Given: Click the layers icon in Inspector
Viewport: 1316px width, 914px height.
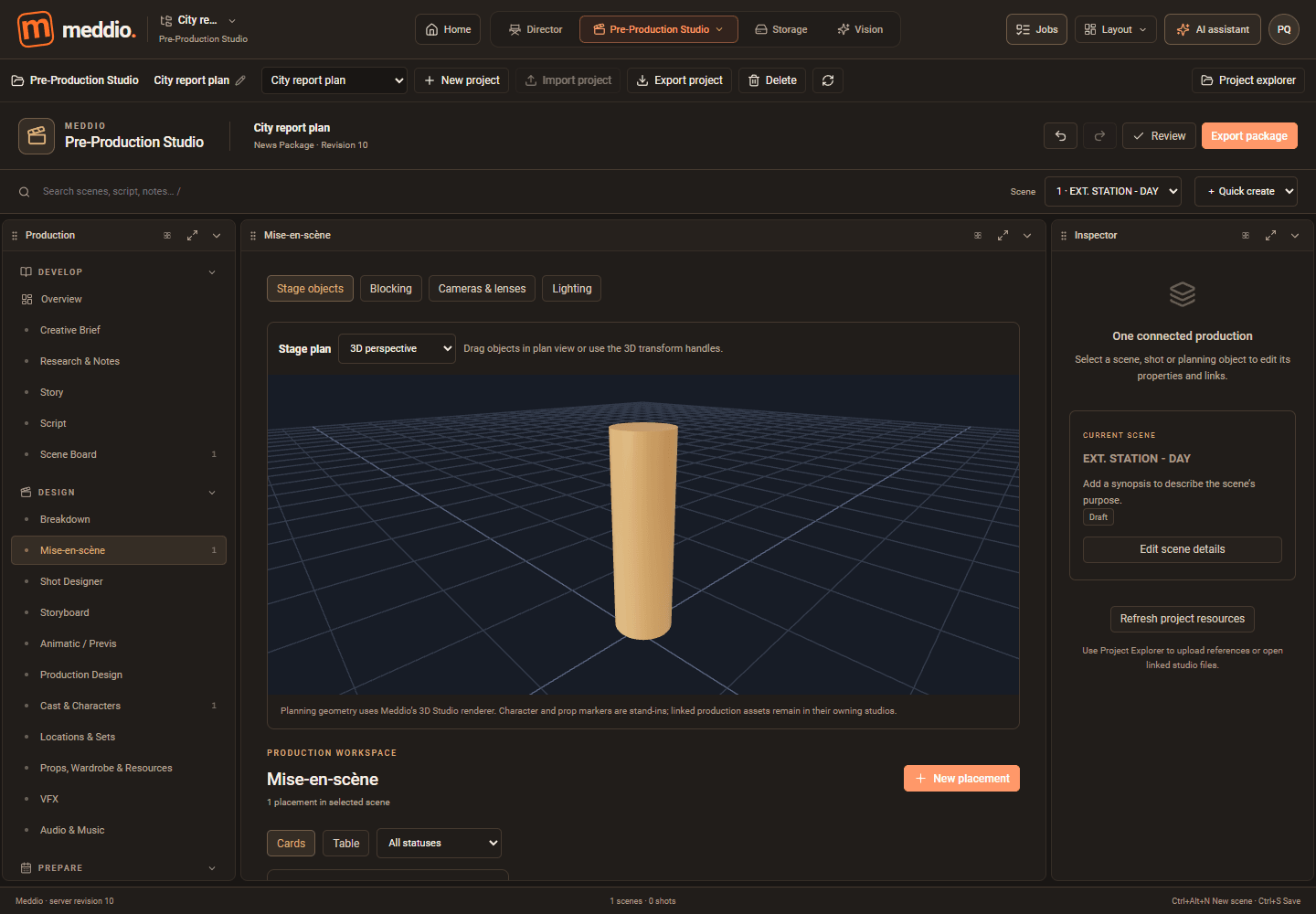Looking at the screenshot, I should point(1183,294).
